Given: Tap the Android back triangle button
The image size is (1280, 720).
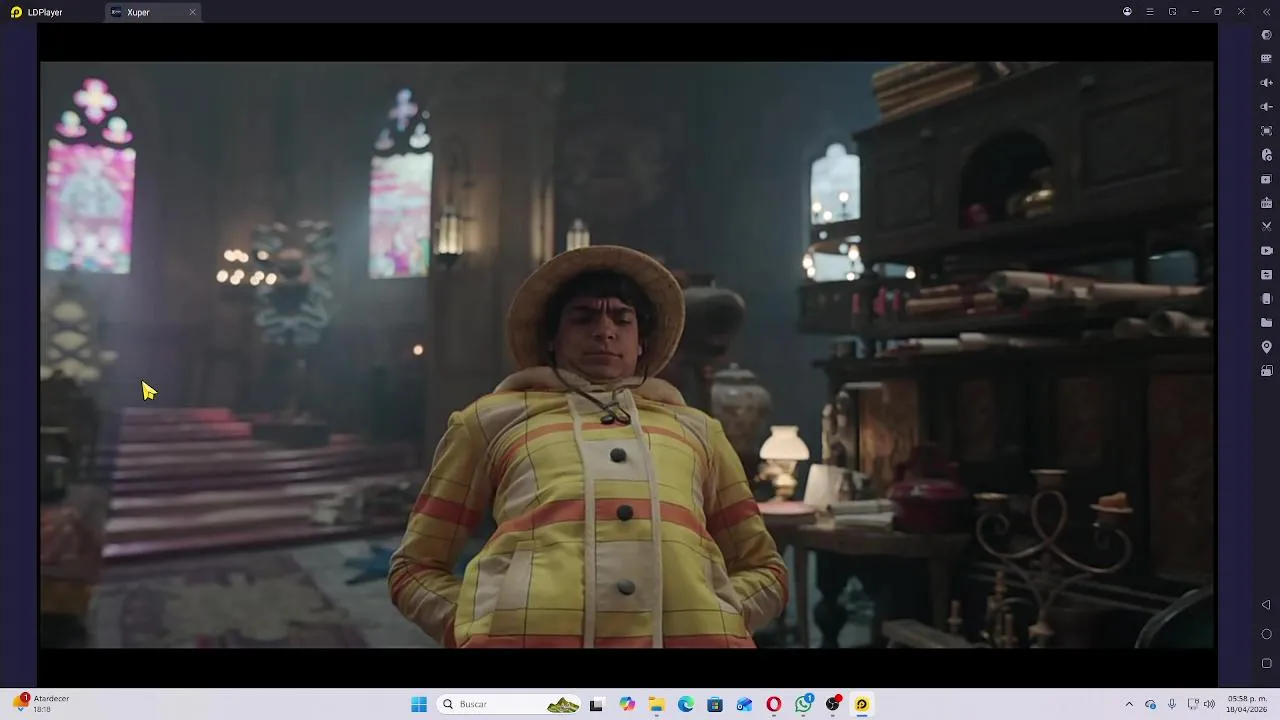Looking at the screenshot, I should click(1266, 605).
